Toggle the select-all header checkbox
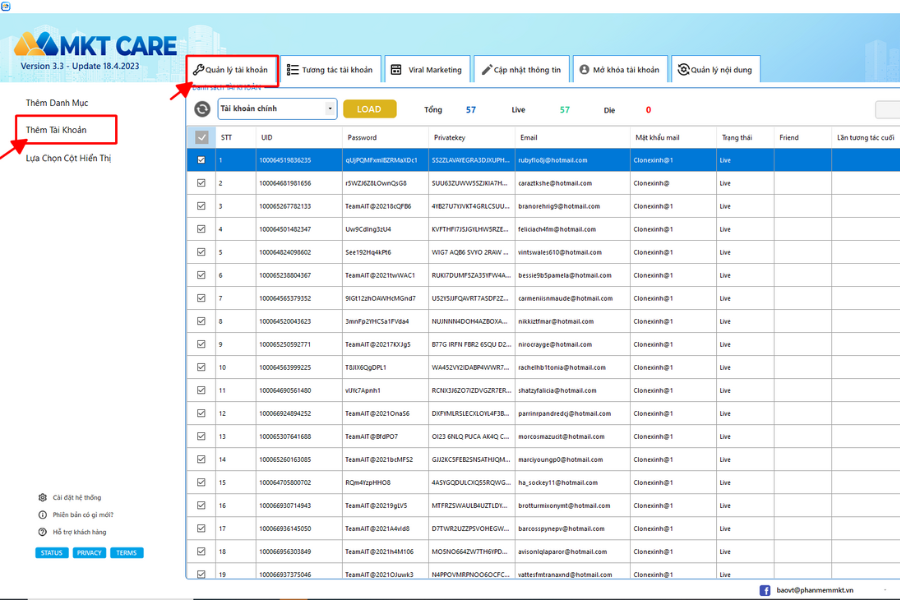Screen dimensions: 900x600 pyautogui.click(x=202, y=137)
